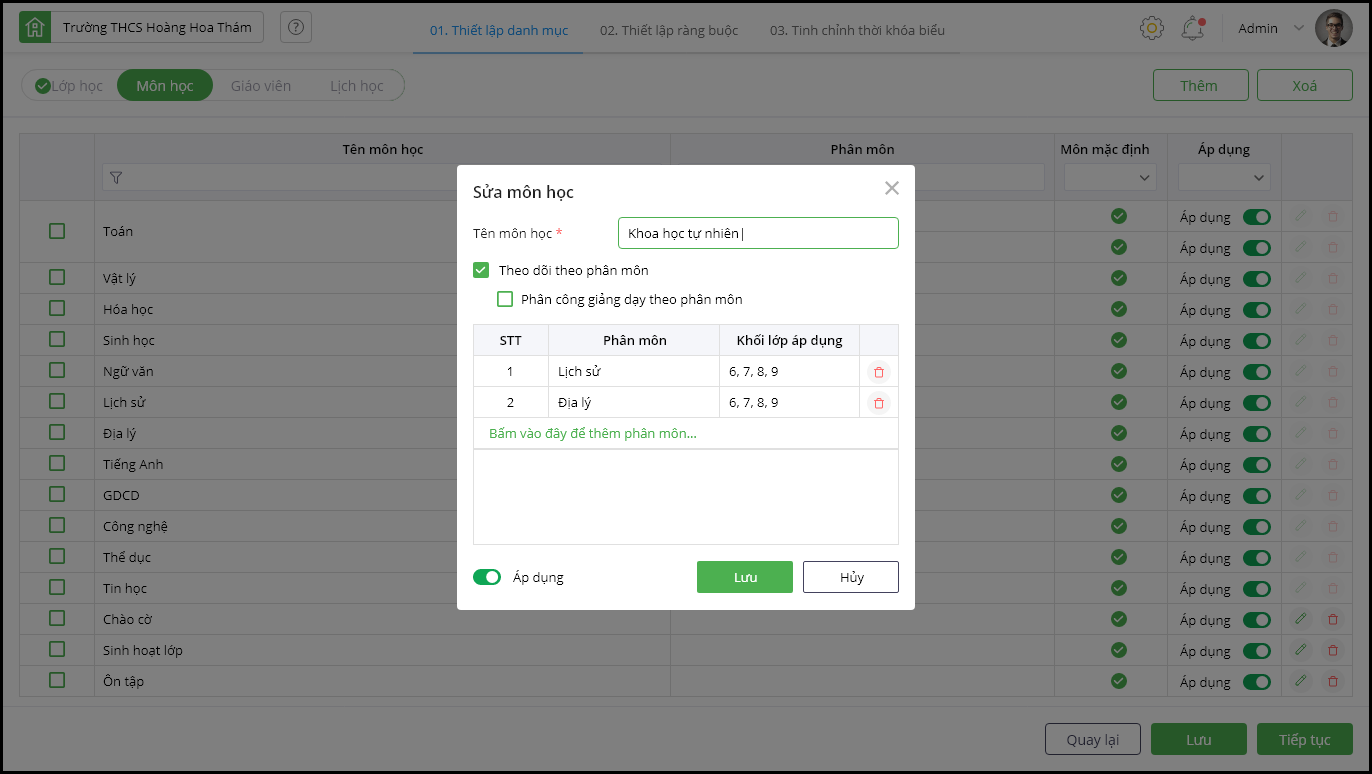
Task: Delete the Địa lý sub-subject row
Action: [x=879, y=403]
